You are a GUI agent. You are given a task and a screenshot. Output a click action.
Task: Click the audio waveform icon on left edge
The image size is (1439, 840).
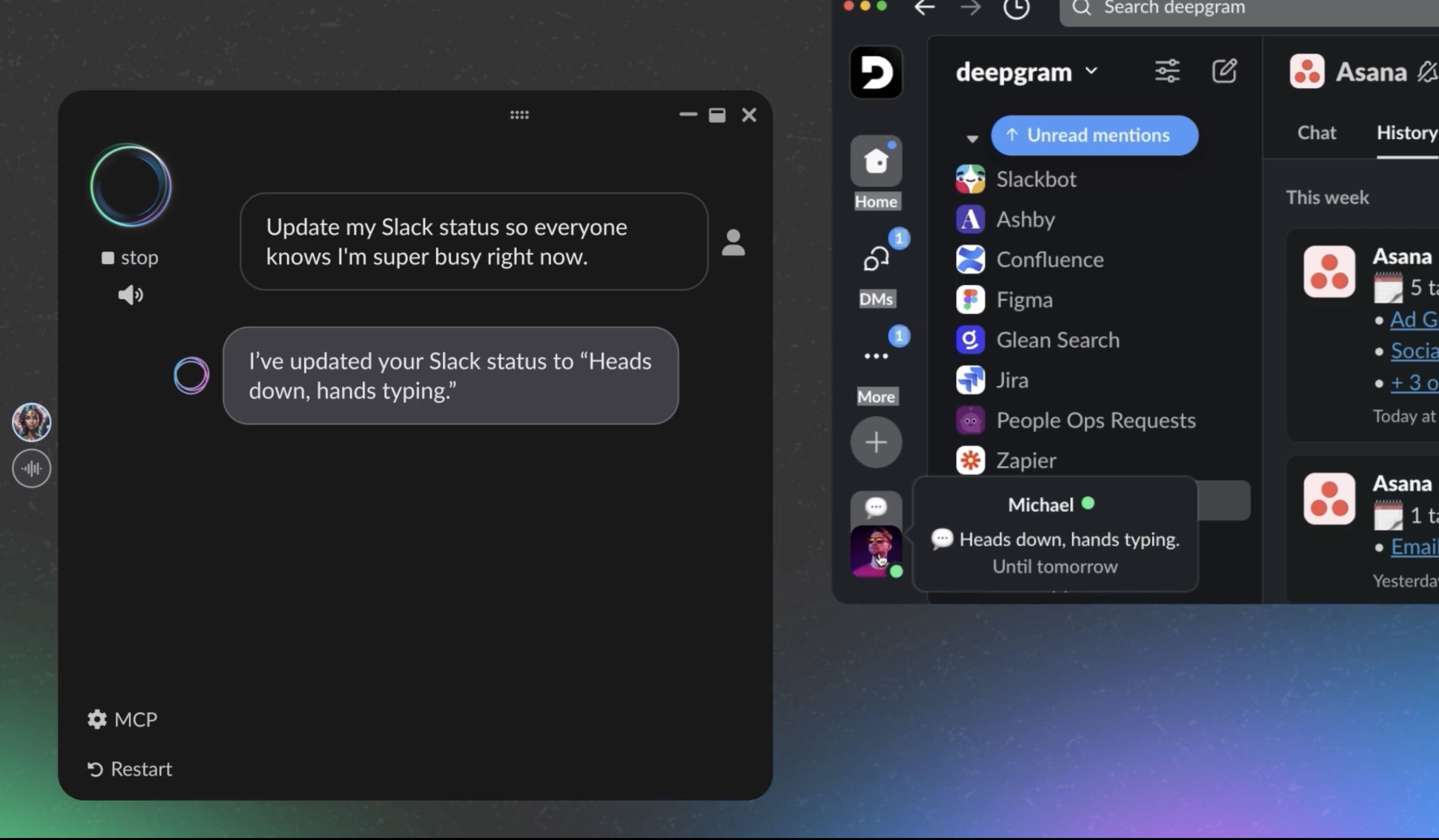tap(31, 469)
